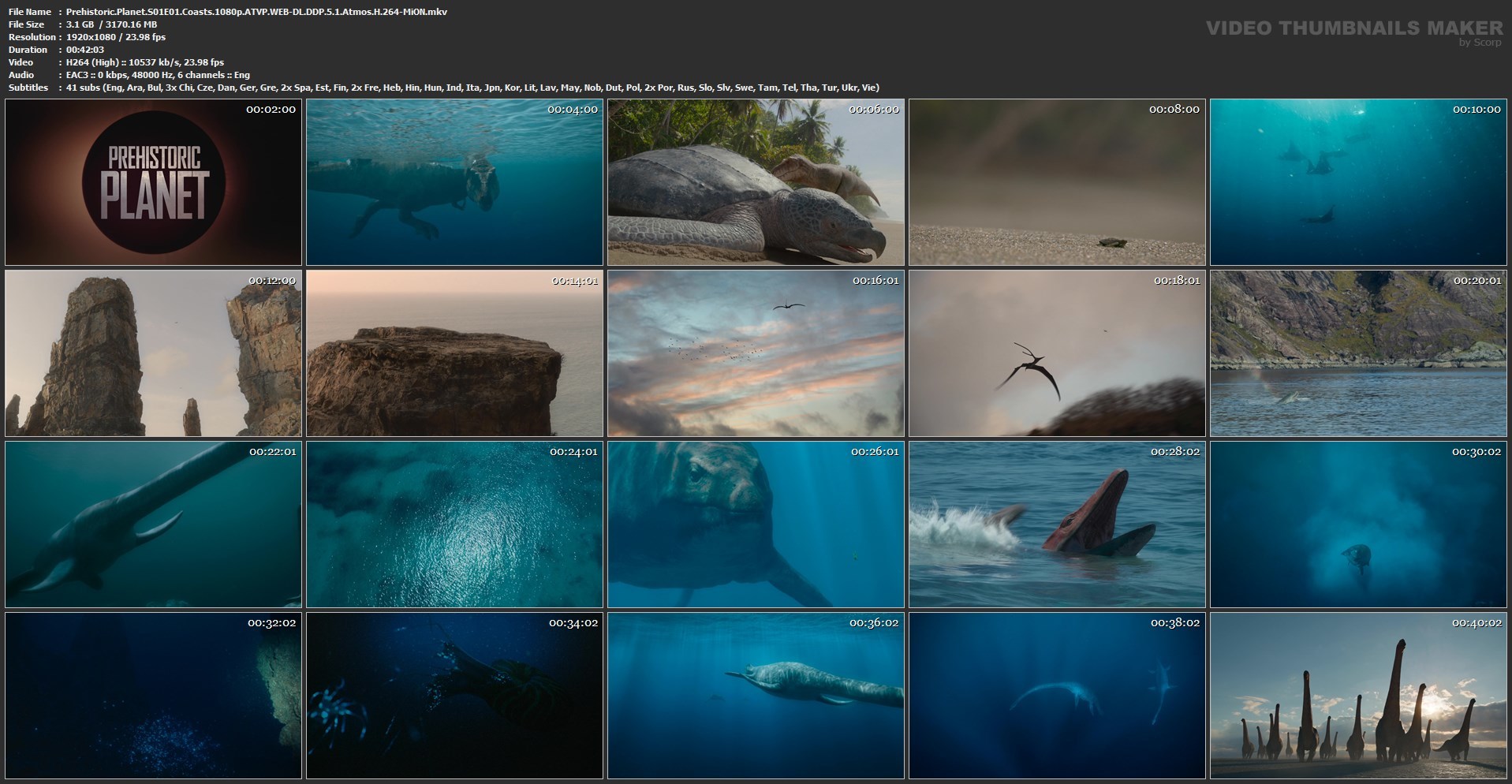
Task: Open the thumbnail at 00:02:00 showing the Prehistoric Planet title
Action: pyautogui.click(x=153, y=182)
